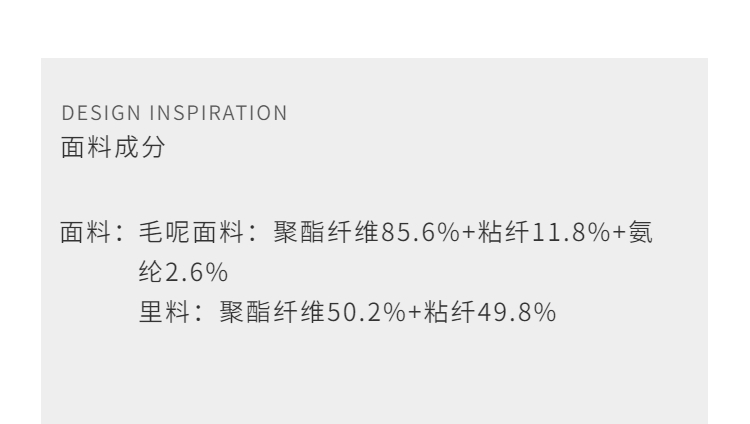The width and height of the screenshot is (750, 424).
Task: Click the 毛呢面料 label text
Action: (185, 234)
